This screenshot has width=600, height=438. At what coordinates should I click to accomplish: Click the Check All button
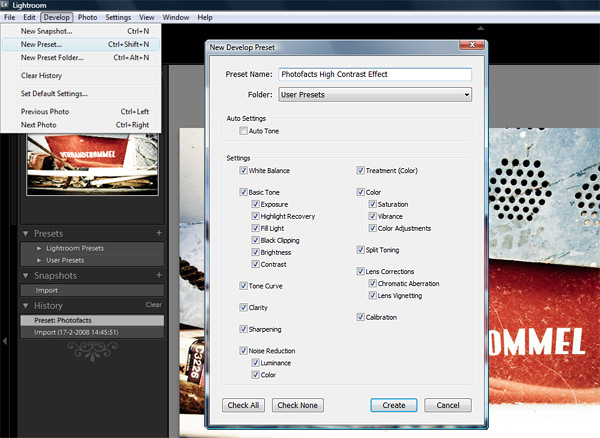pos(243,405)
